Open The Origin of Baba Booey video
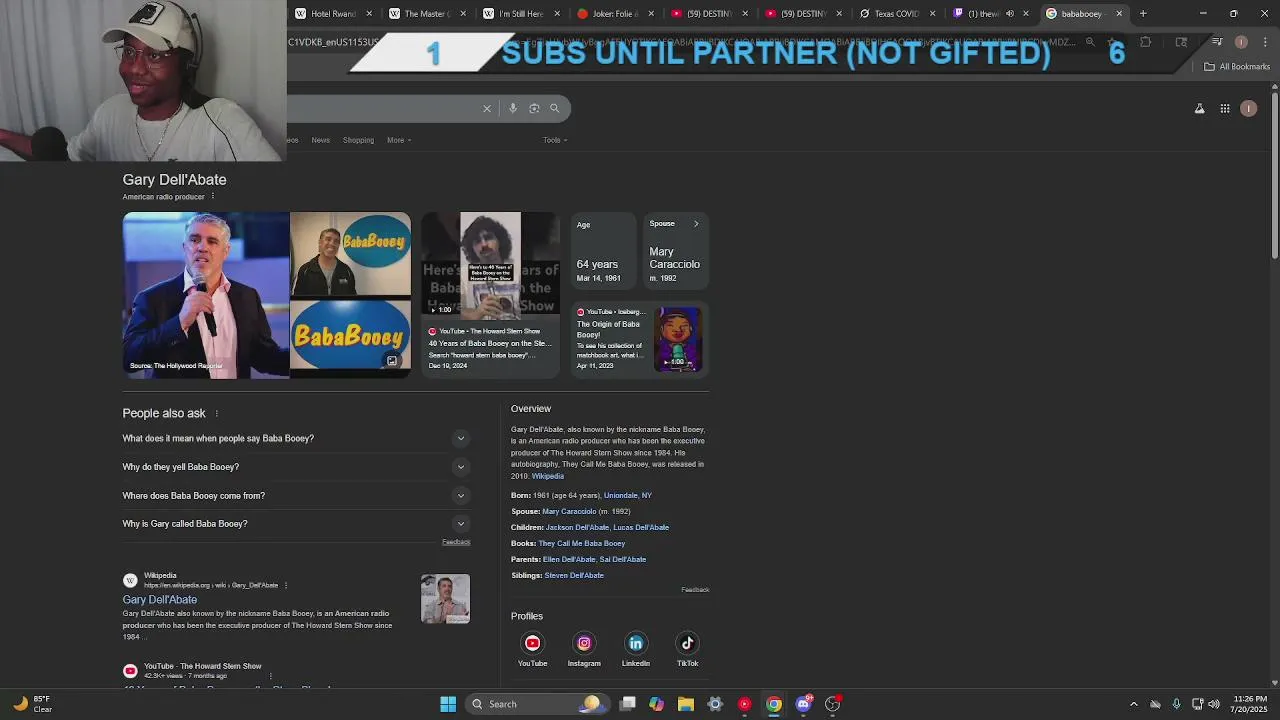The height and width of the screenshot is (720, 1280). click(640, 340)
